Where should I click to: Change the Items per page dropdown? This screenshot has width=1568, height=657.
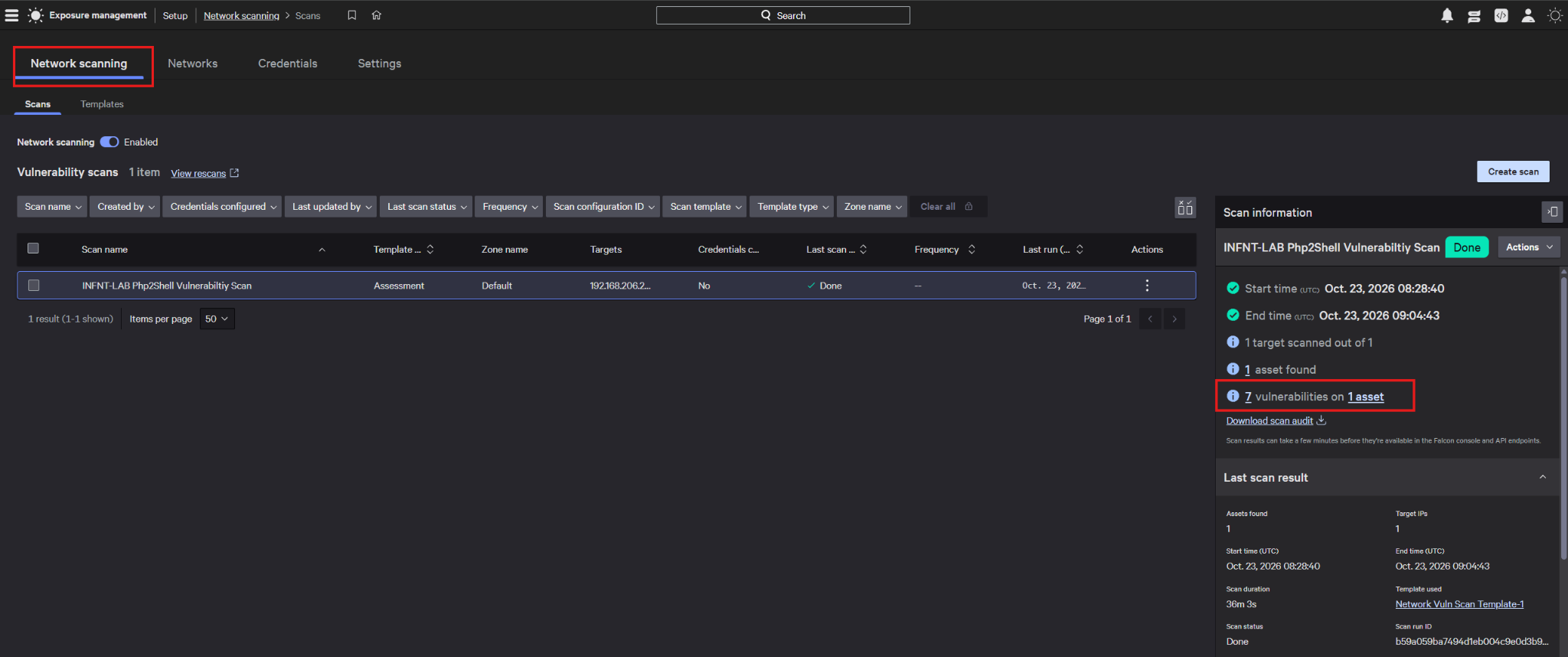217,319
